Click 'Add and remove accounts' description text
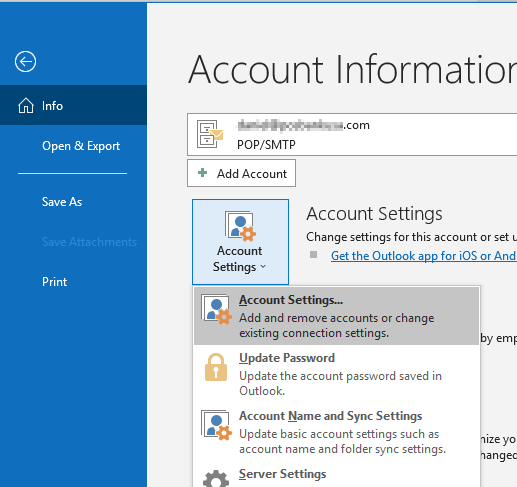 pos(337,325)
